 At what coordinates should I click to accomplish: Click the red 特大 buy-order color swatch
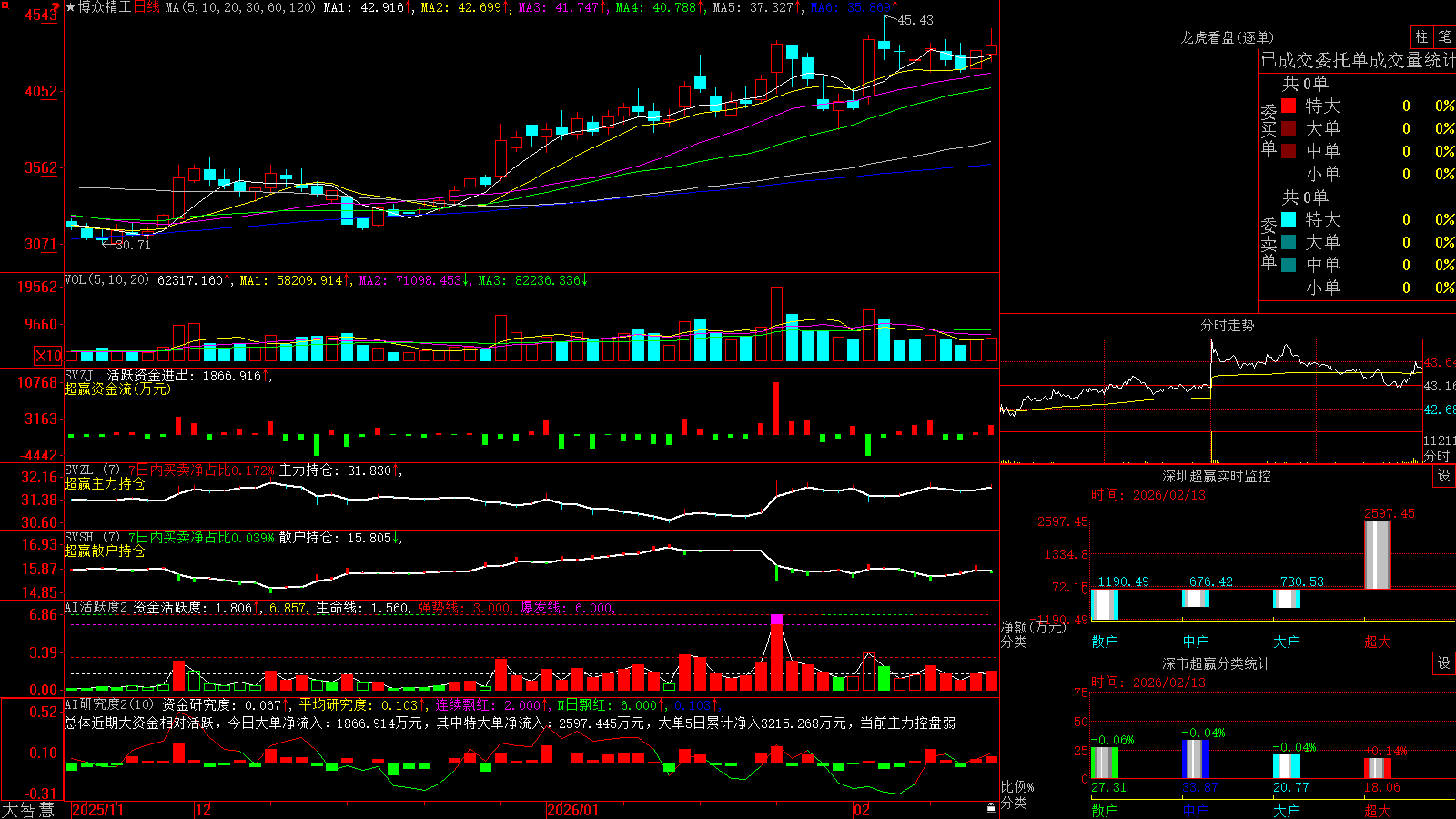[x=1289, y=106]
